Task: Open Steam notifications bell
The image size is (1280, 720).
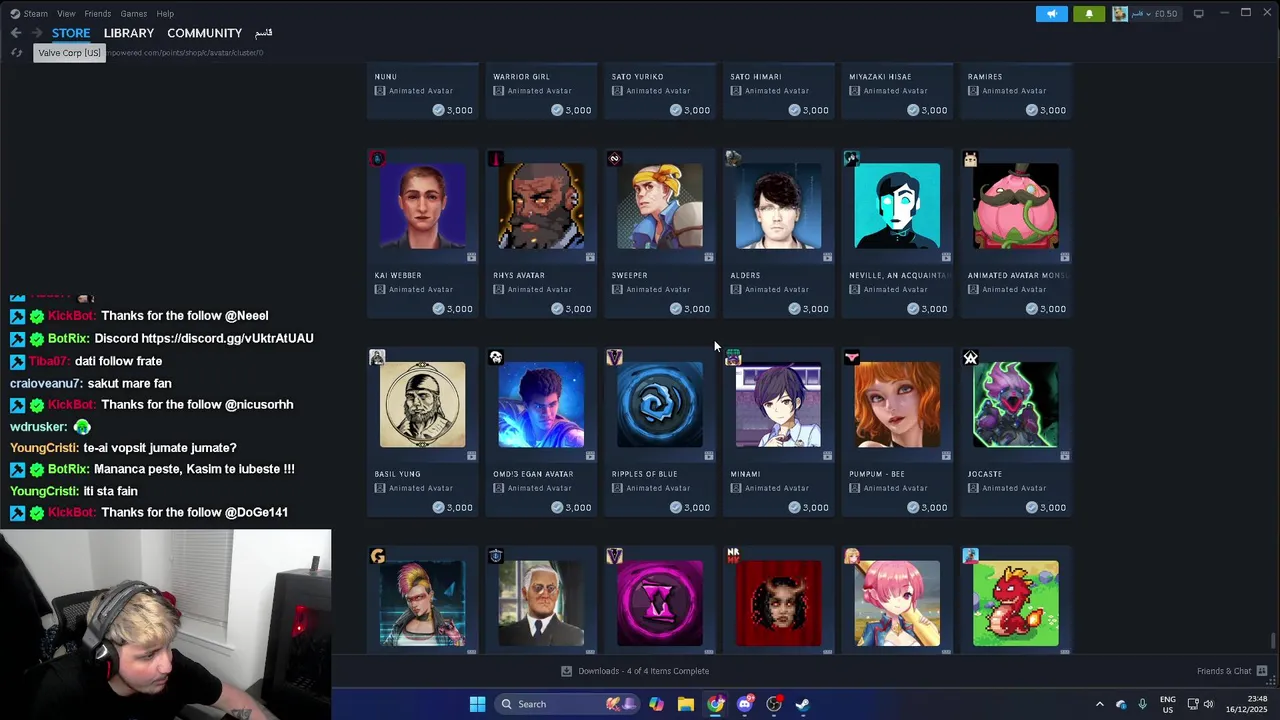Action: pyautogui.click(x=1089, y=14)
